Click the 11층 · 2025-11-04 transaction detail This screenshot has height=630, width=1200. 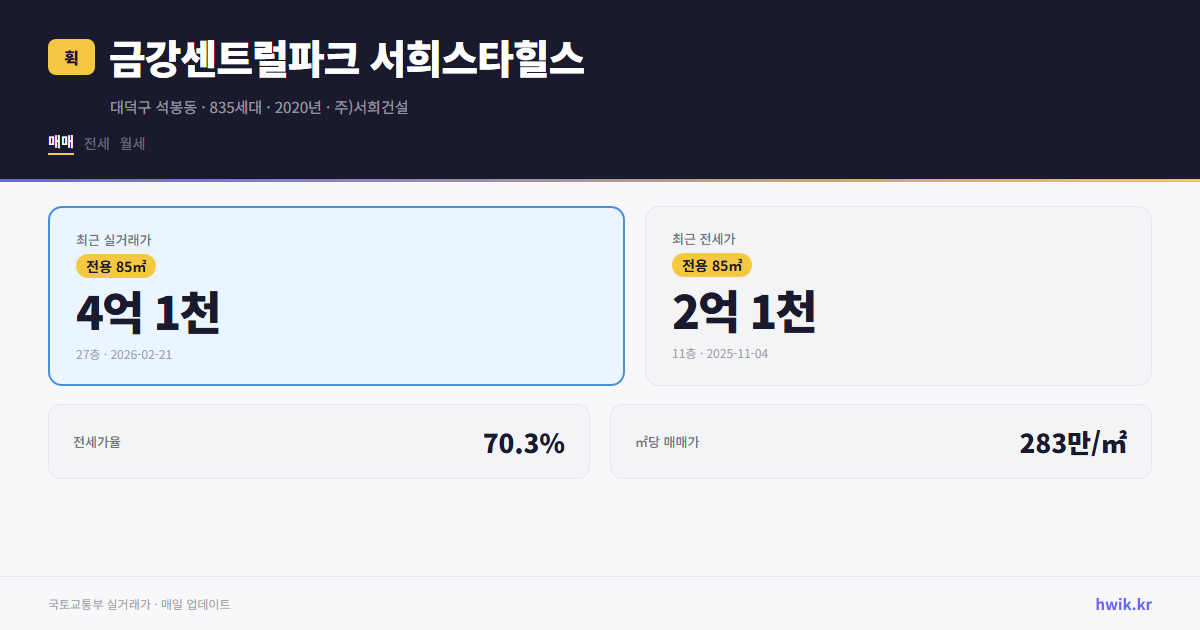[719, 354]
